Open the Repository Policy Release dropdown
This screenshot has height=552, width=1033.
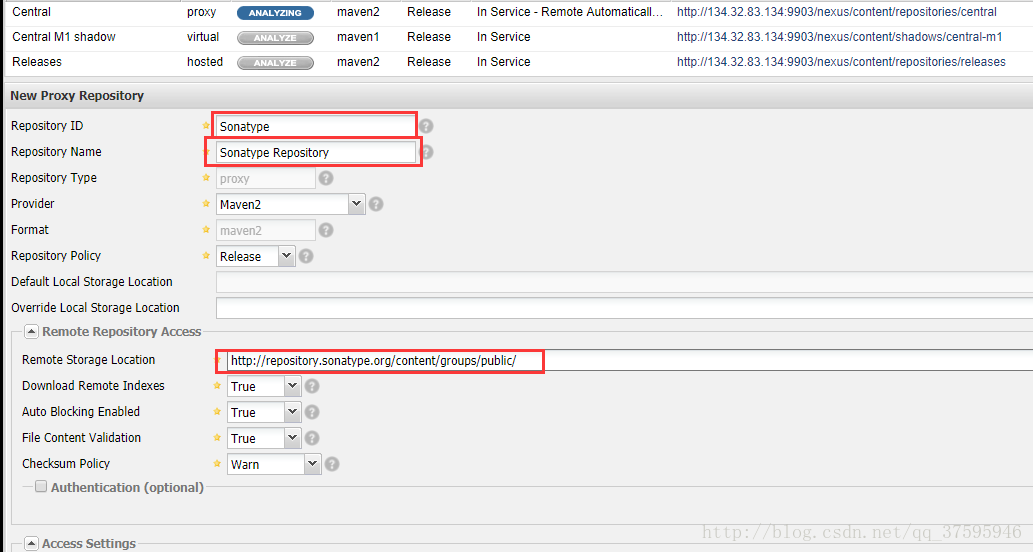pyautogui.click(x=287, y=256)
